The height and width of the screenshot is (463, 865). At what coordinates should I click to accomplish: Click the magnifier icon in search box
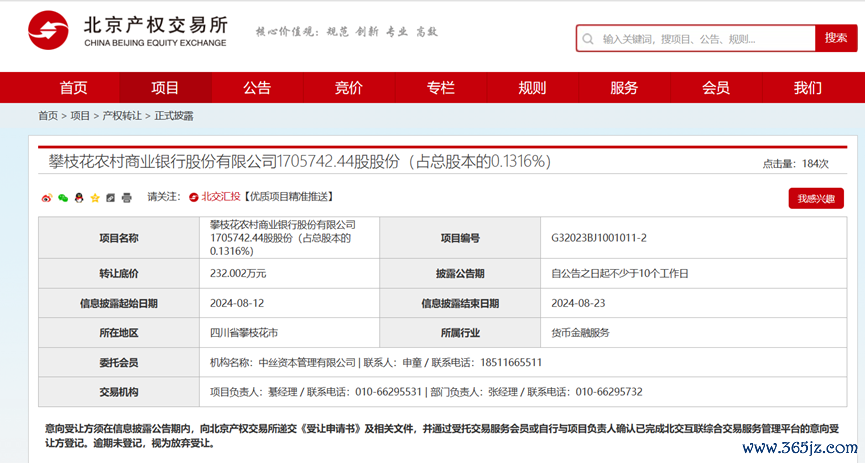[x=588, y=39]
